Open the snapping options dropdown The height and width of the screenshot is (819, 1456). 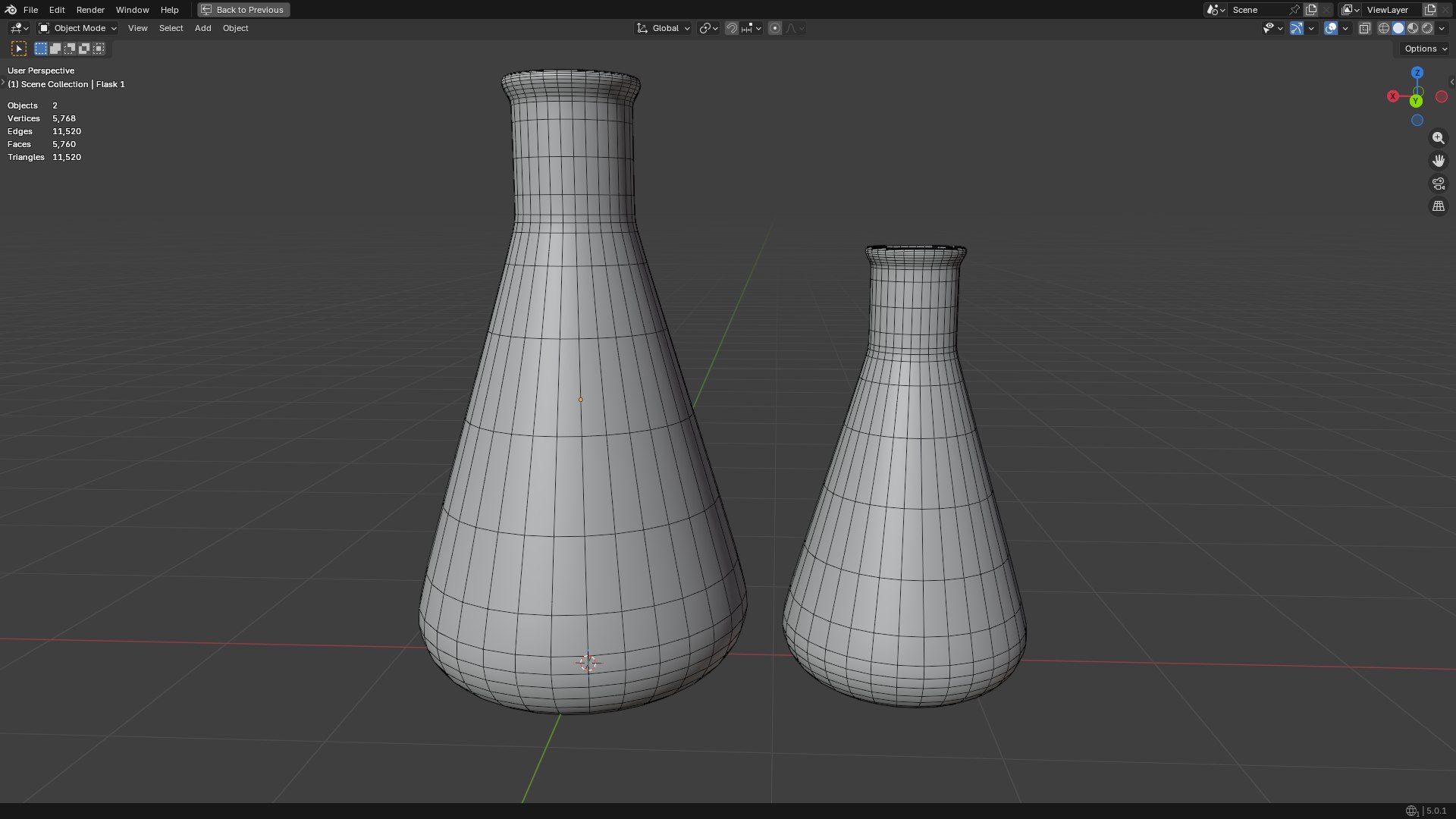(752, 28)
